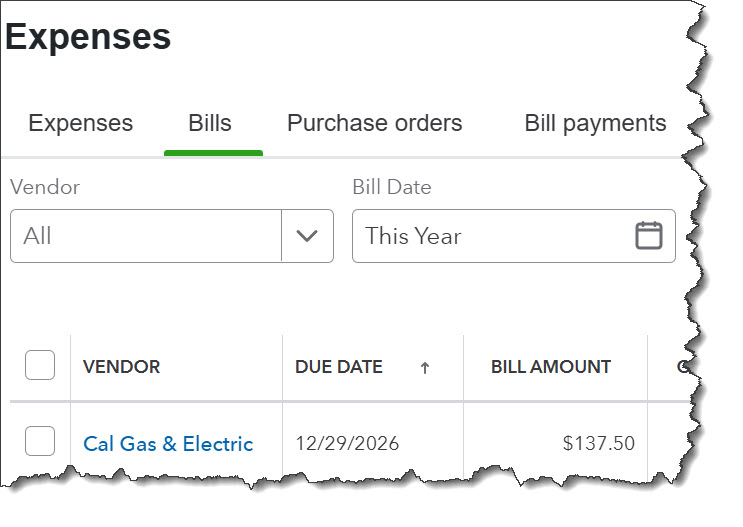Click the ascending sort arrow beside Due Date
Viewport: 743px width, 527px height.
point(425,368)
